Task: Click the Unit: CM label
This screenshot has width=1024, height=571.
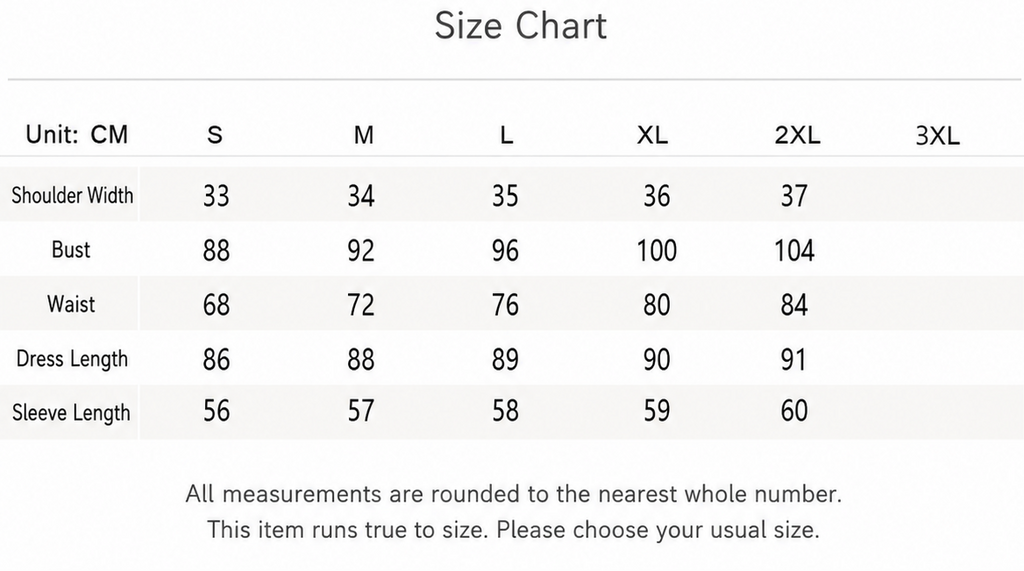Action: point(76,135)
